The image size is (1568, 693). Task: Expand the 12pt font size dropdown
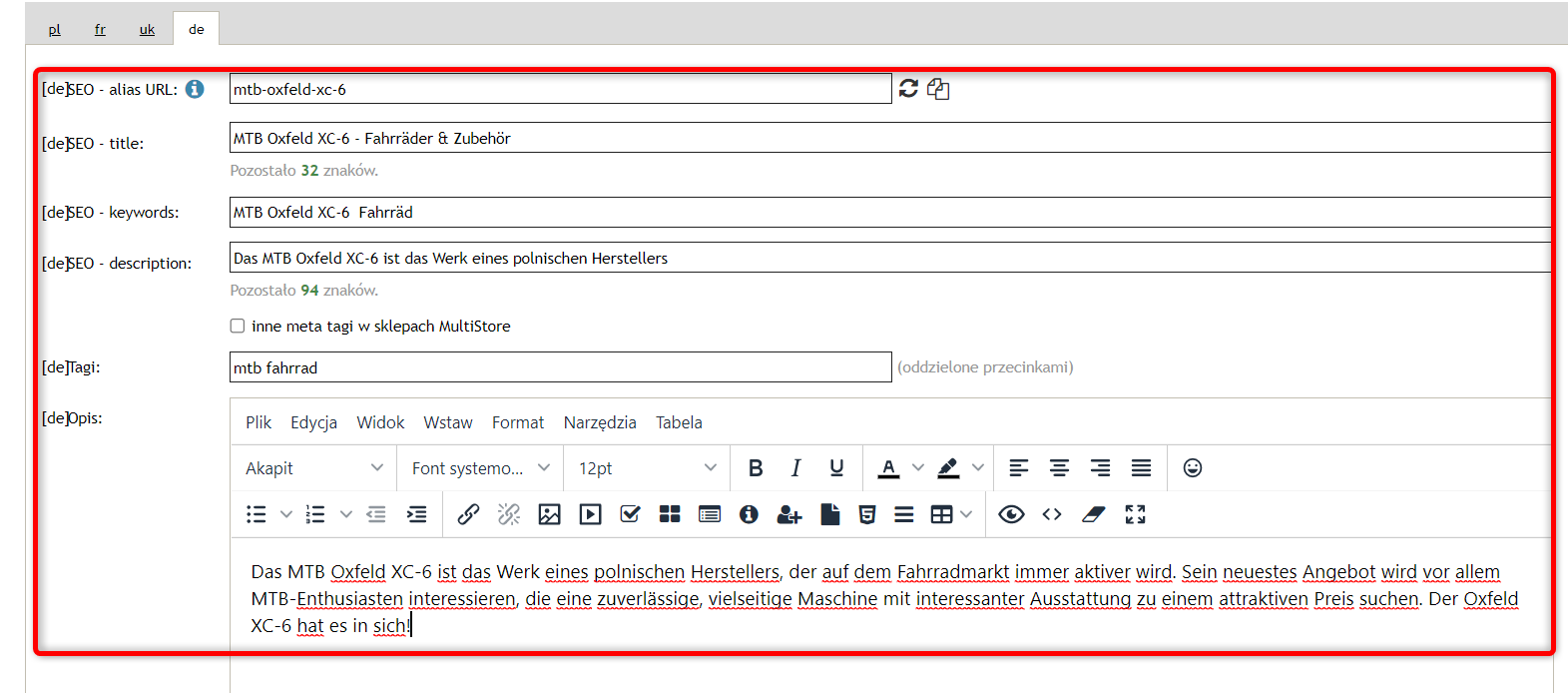click(x=647, y=468)
